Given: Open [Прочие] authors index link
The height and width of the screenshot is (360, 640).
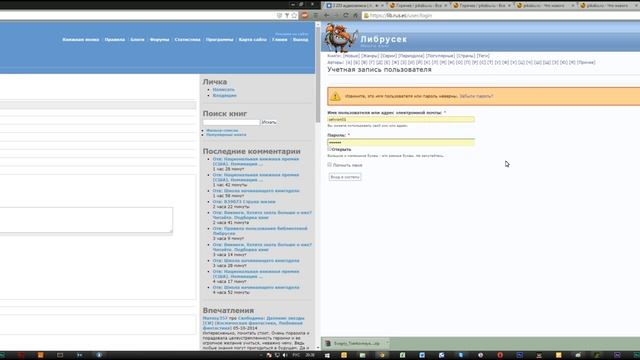Looking at the screenshot, I should [586, 62].
